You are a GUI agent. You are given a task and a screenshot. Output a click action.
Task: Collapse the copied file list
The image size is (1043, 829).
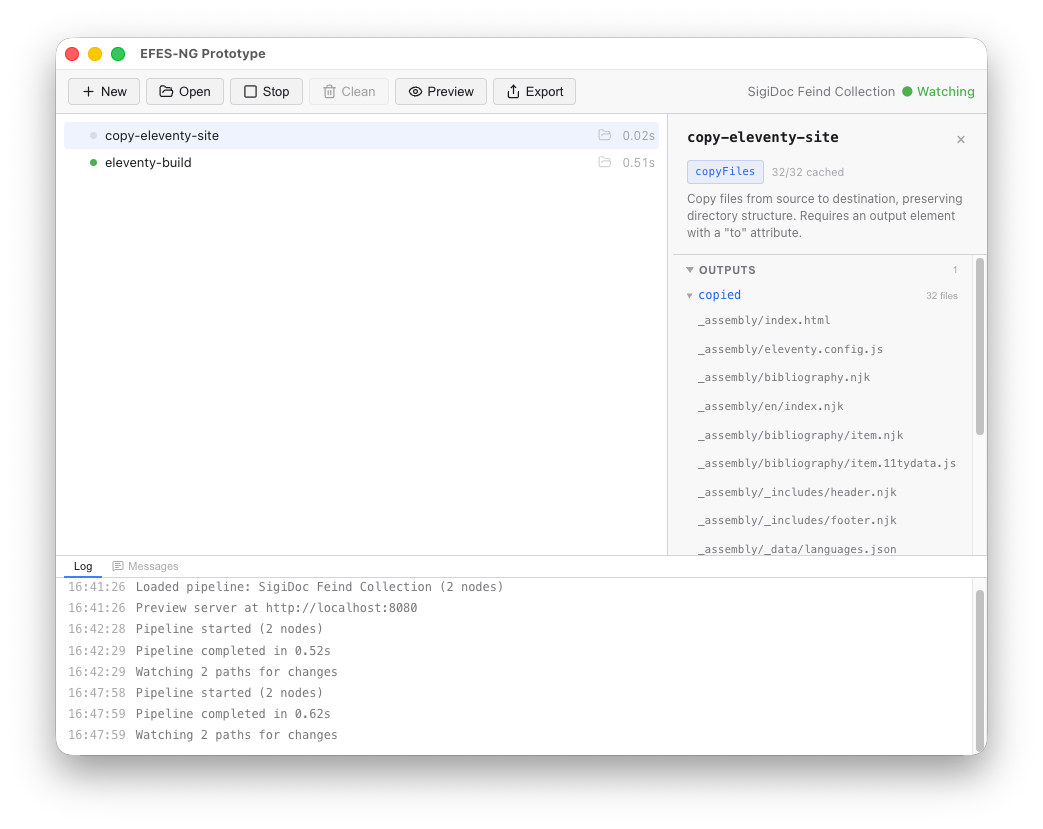point(690,295)
